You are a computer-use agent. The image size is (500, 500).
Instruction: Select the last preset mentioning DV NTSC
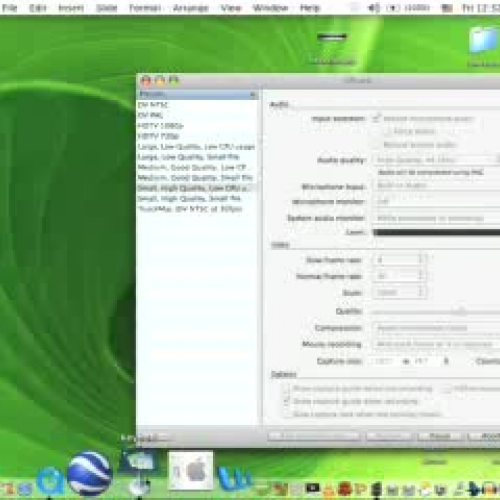pos(197,209)
